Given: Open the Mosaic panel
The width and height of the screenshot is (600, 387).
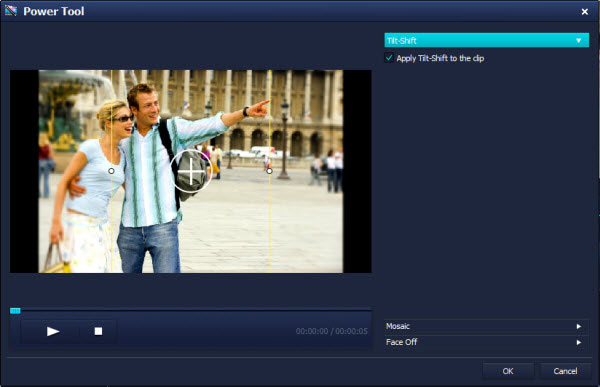Looking at the screenshot, I should pyautogui.click(x=486, y=326).
